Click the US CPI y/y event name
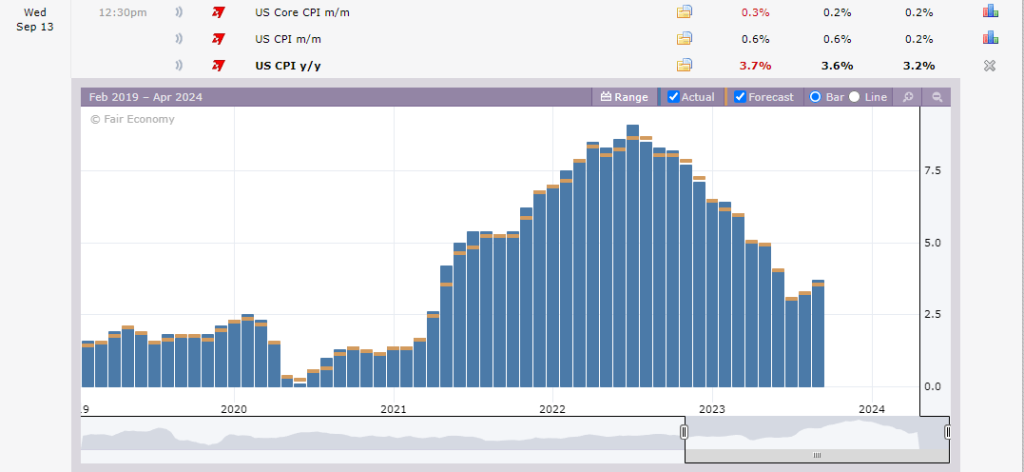 point(287,66)
